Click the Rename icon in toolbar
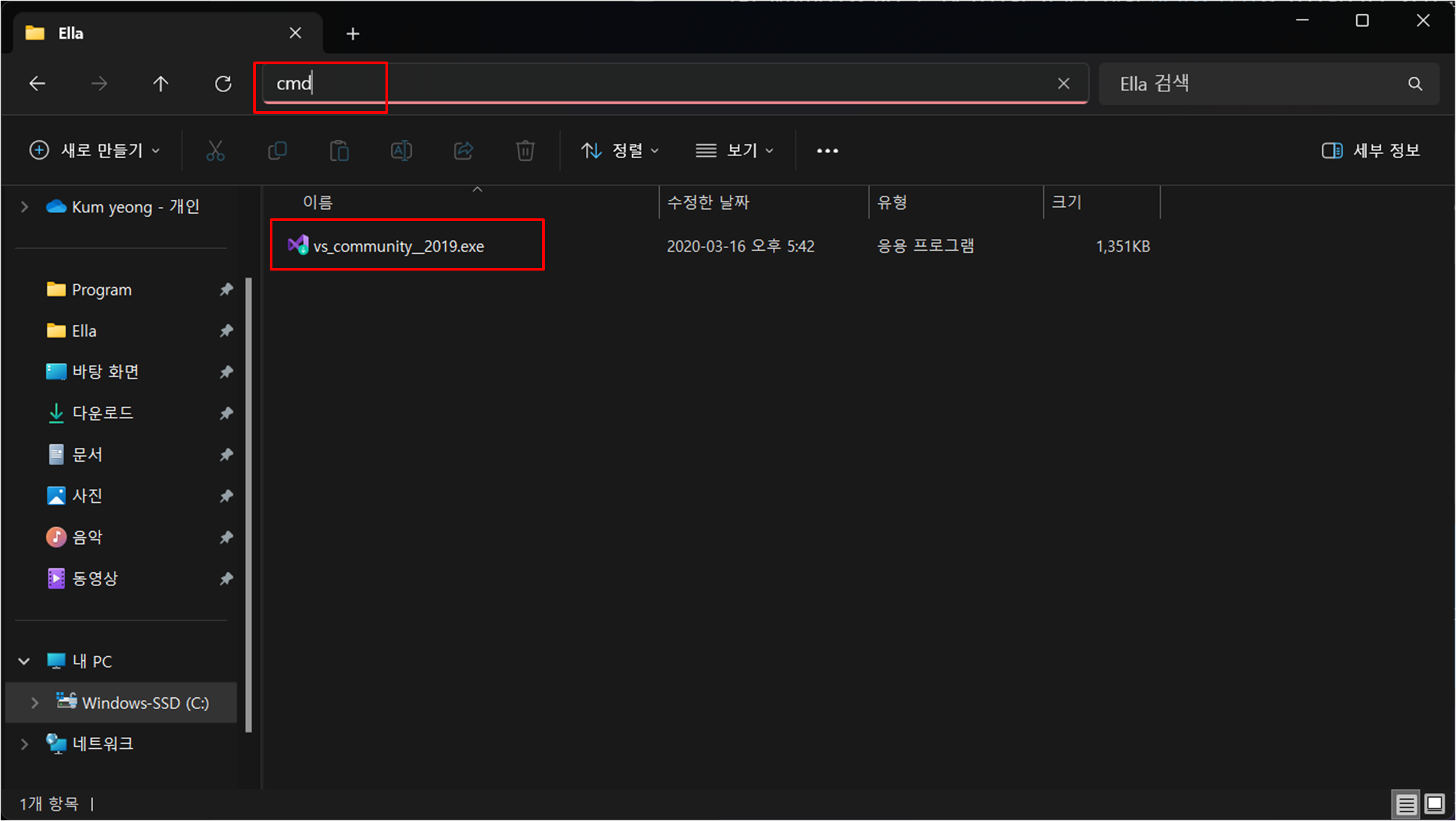 (401, 151)
